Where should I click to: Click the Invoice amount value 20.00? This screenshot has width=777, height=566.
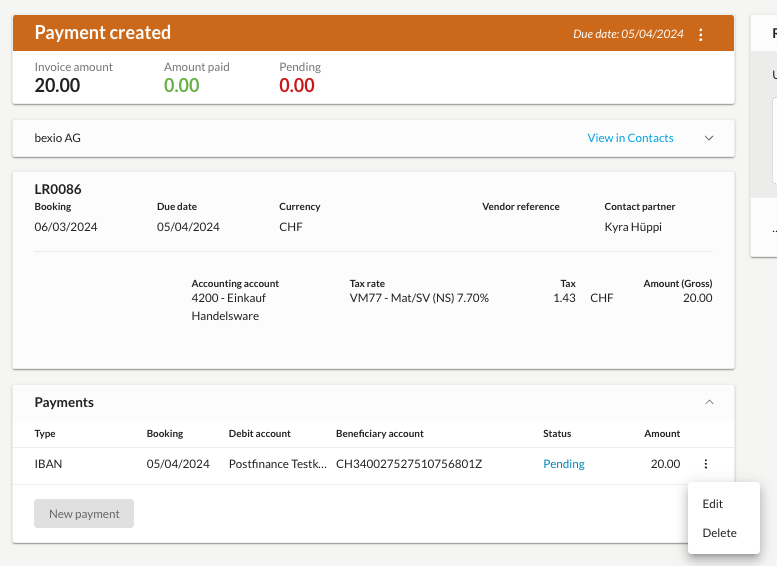pyautogui.click(x=57, y=85)
